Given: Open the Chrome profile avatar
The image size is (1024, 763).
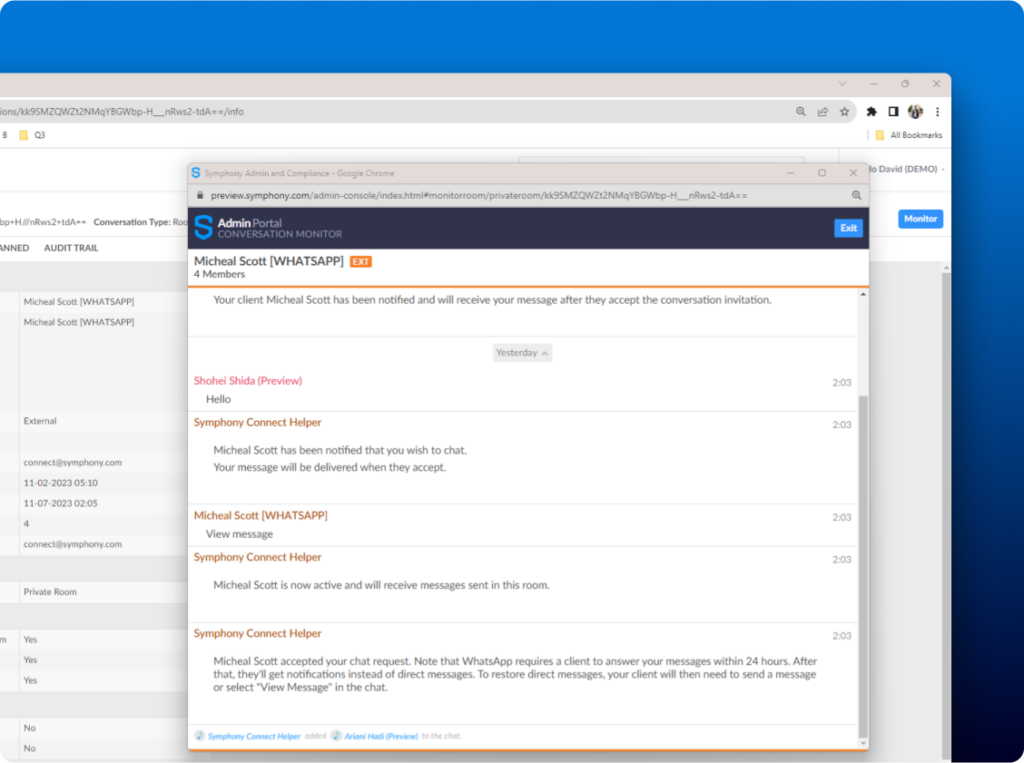Looking at the screenshot, I should [x=916, y=112].
